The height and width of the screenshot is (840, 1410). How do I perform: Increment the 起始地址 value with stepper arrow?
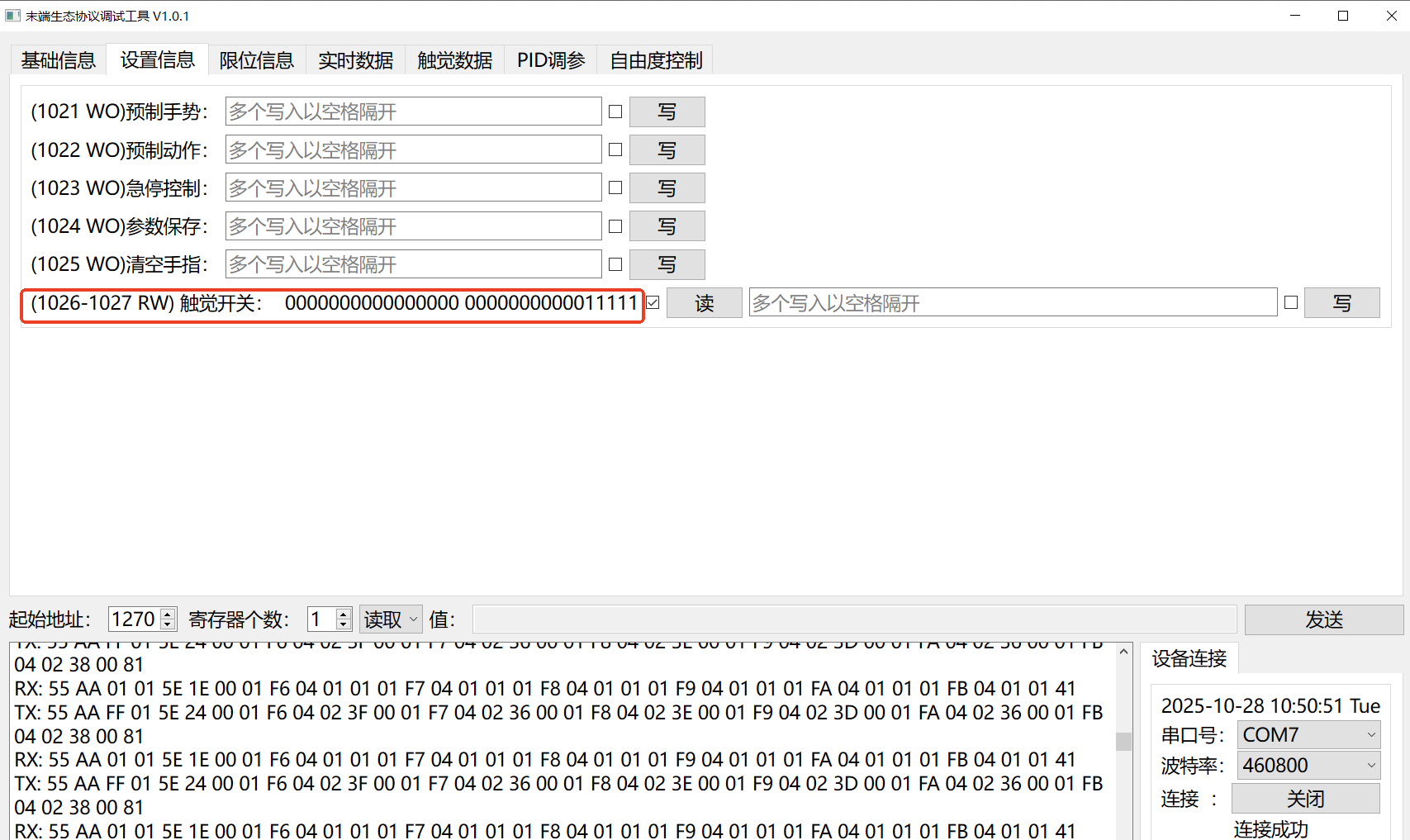click(168, 613)
